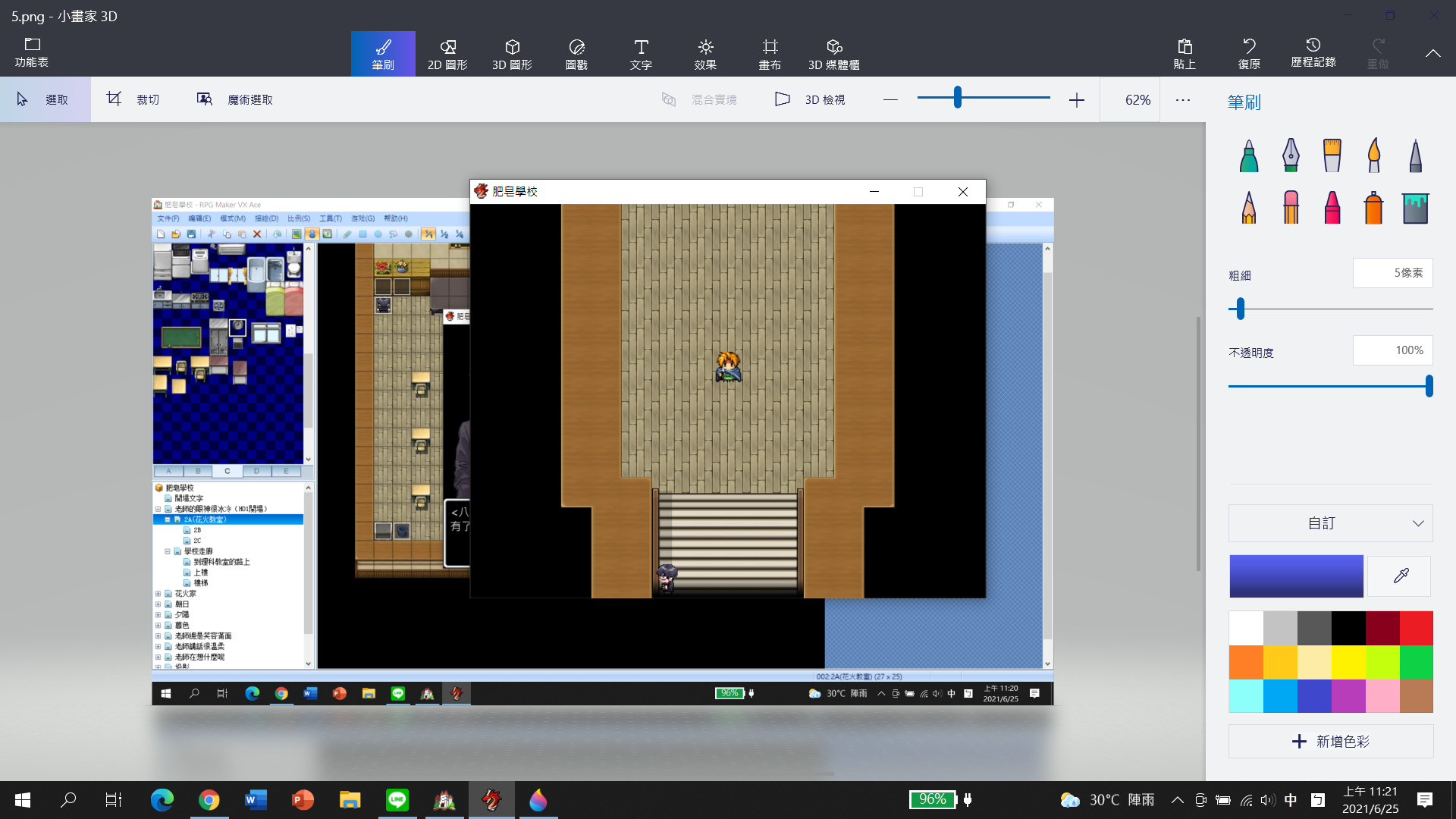
Task: Open the 歷程記錄 history panel
Action: [1313, 54]
